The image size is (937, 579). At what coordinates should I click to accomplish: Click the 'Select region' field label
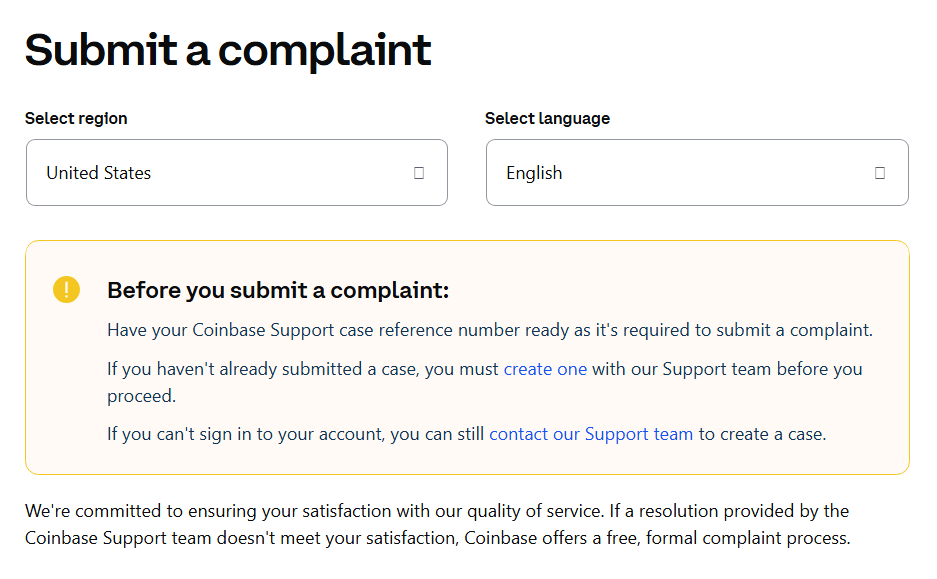coord(76,118)
